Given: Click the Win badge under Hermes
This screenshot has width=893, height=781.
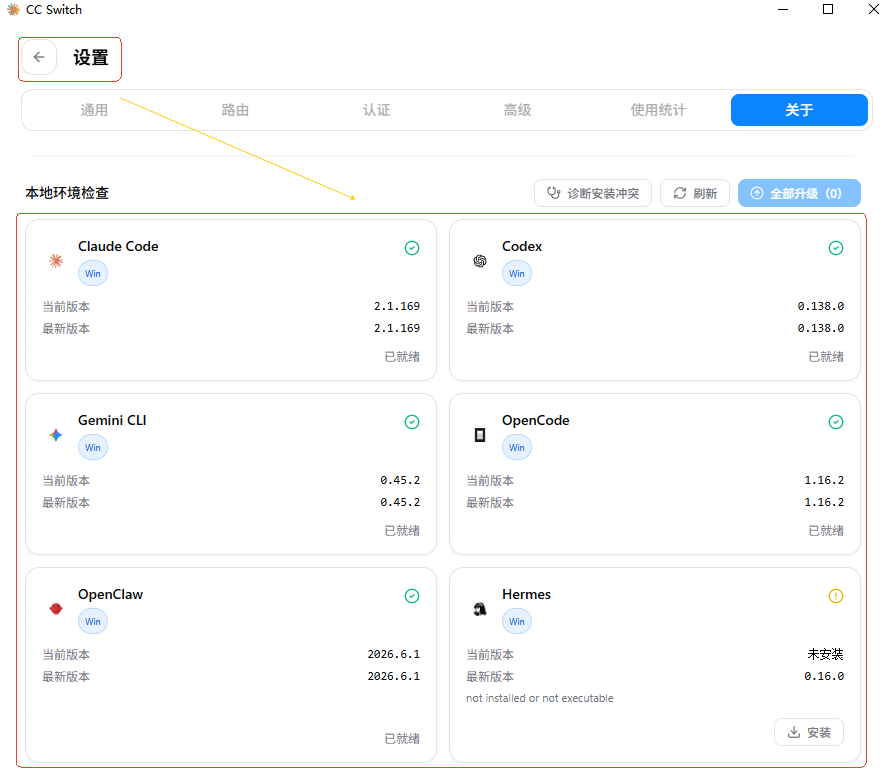Looking at the screenshot, I should pos(517,621).
